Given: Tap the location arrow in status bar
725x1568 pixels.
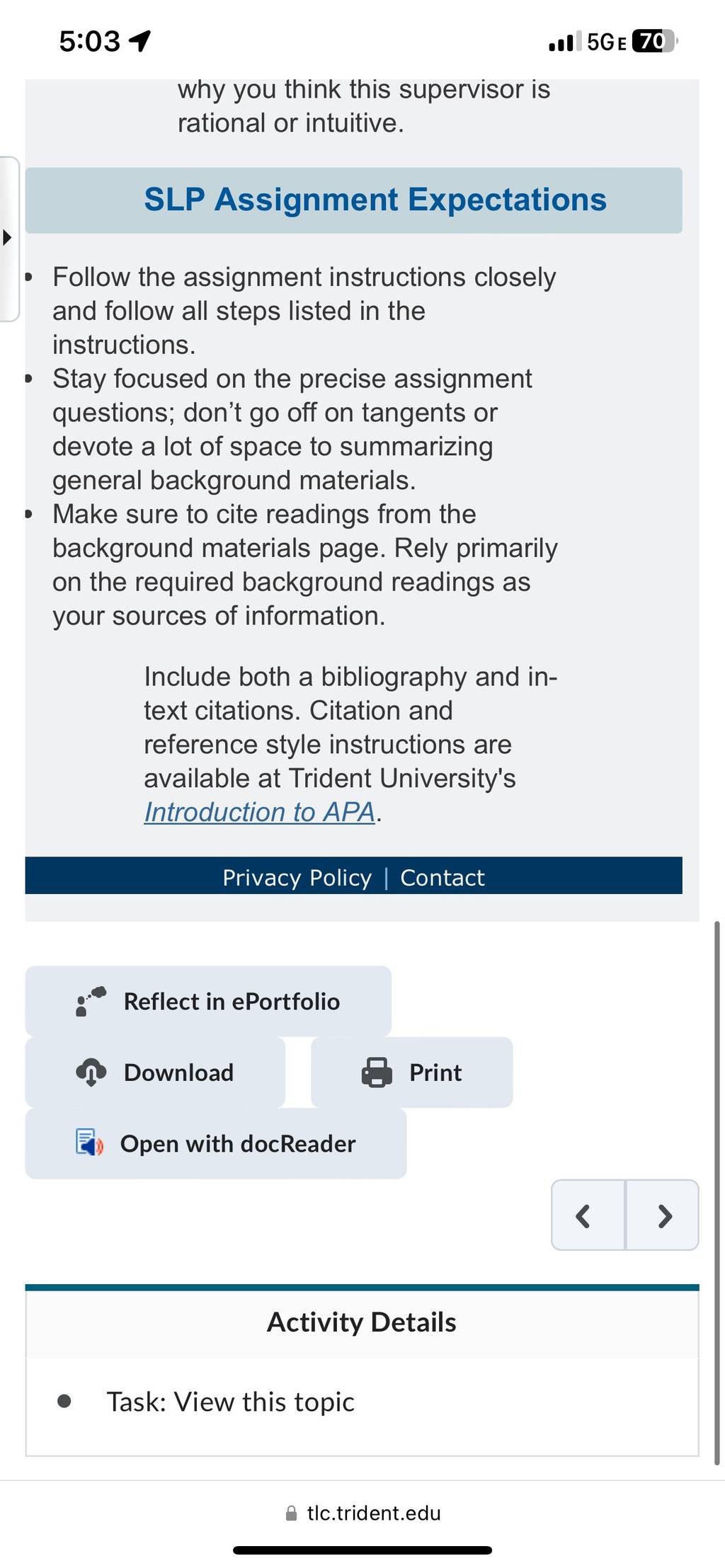Looking at the screenshot, I should (x=139, y=41).
